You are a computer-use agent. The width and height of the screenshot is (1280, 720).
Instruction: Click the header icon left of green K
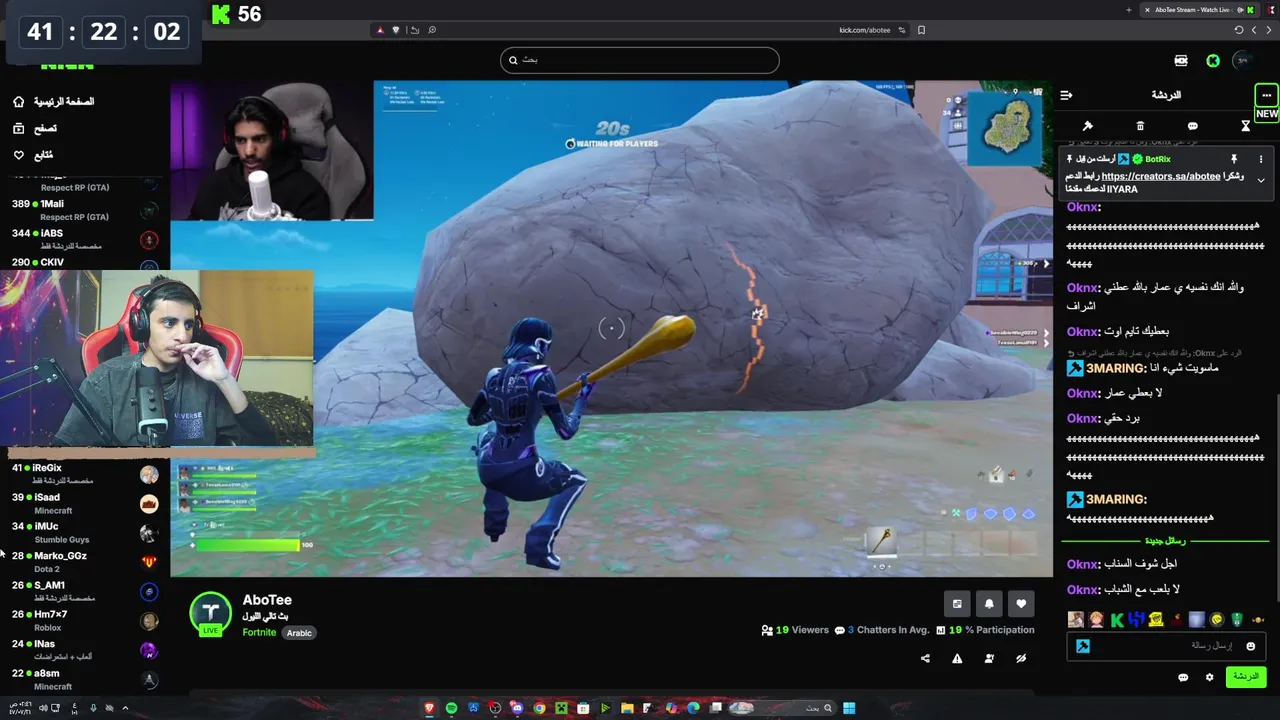click(1181, 61)
